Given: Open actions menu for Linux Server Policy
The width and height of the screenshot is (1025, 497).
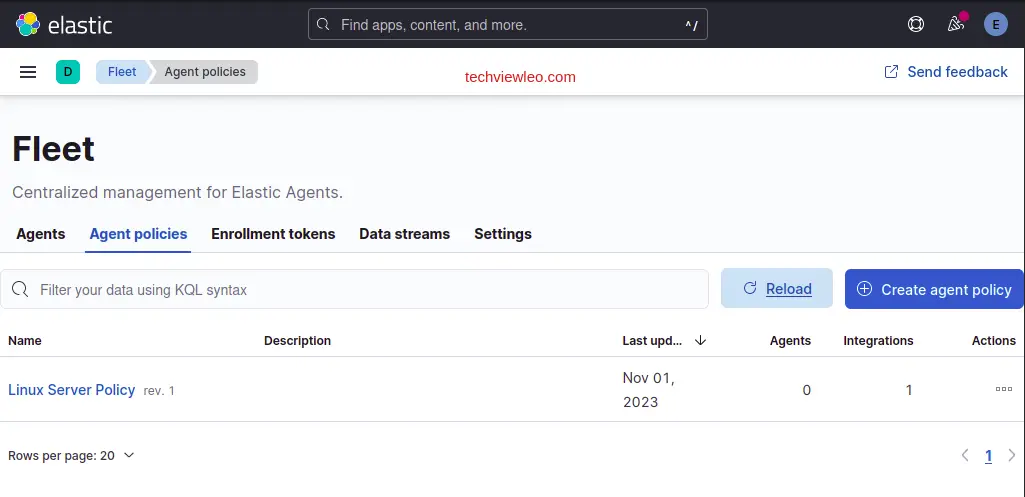Looking at the screenshot, I should (x=1003, y=389).
